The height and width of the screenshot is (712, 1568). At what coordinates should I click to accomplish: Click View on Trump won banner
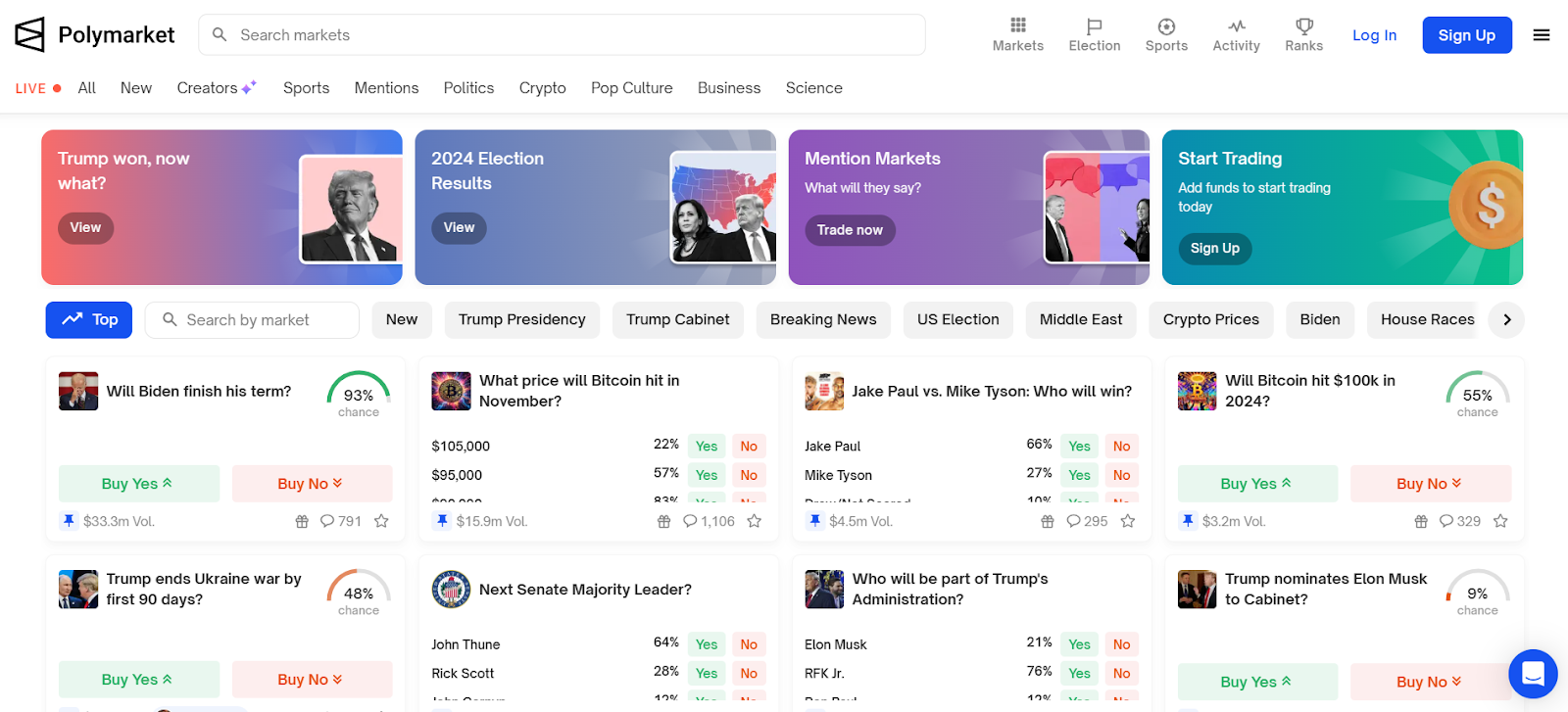click(x=85, y=227)
